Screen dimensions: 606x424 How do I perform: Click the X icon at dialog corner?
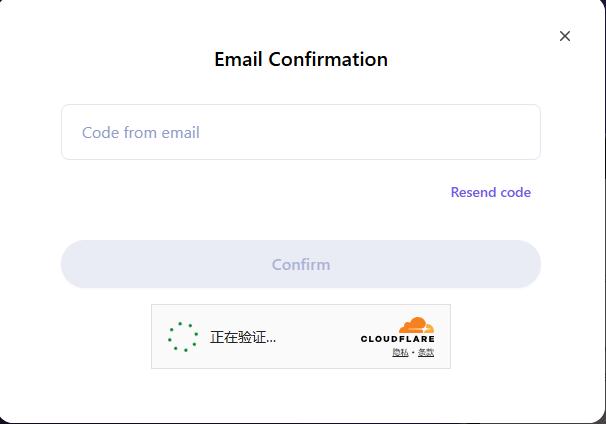point(565,36)
